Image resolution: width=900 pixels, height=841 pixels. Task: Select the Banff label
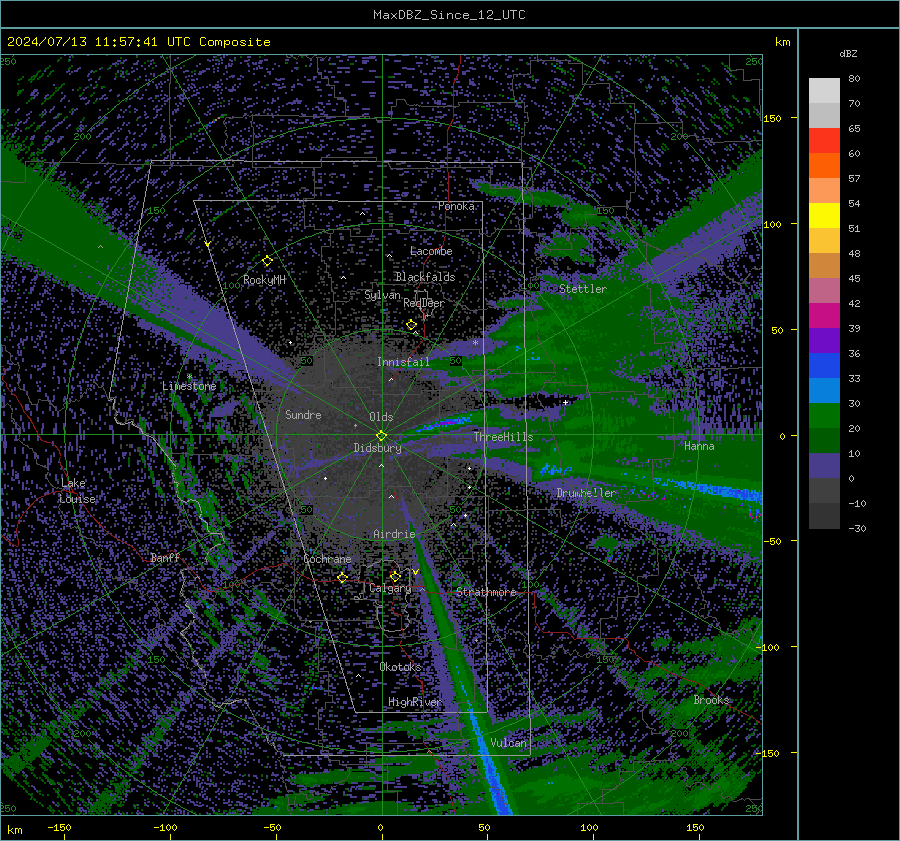tap(165, 557)
